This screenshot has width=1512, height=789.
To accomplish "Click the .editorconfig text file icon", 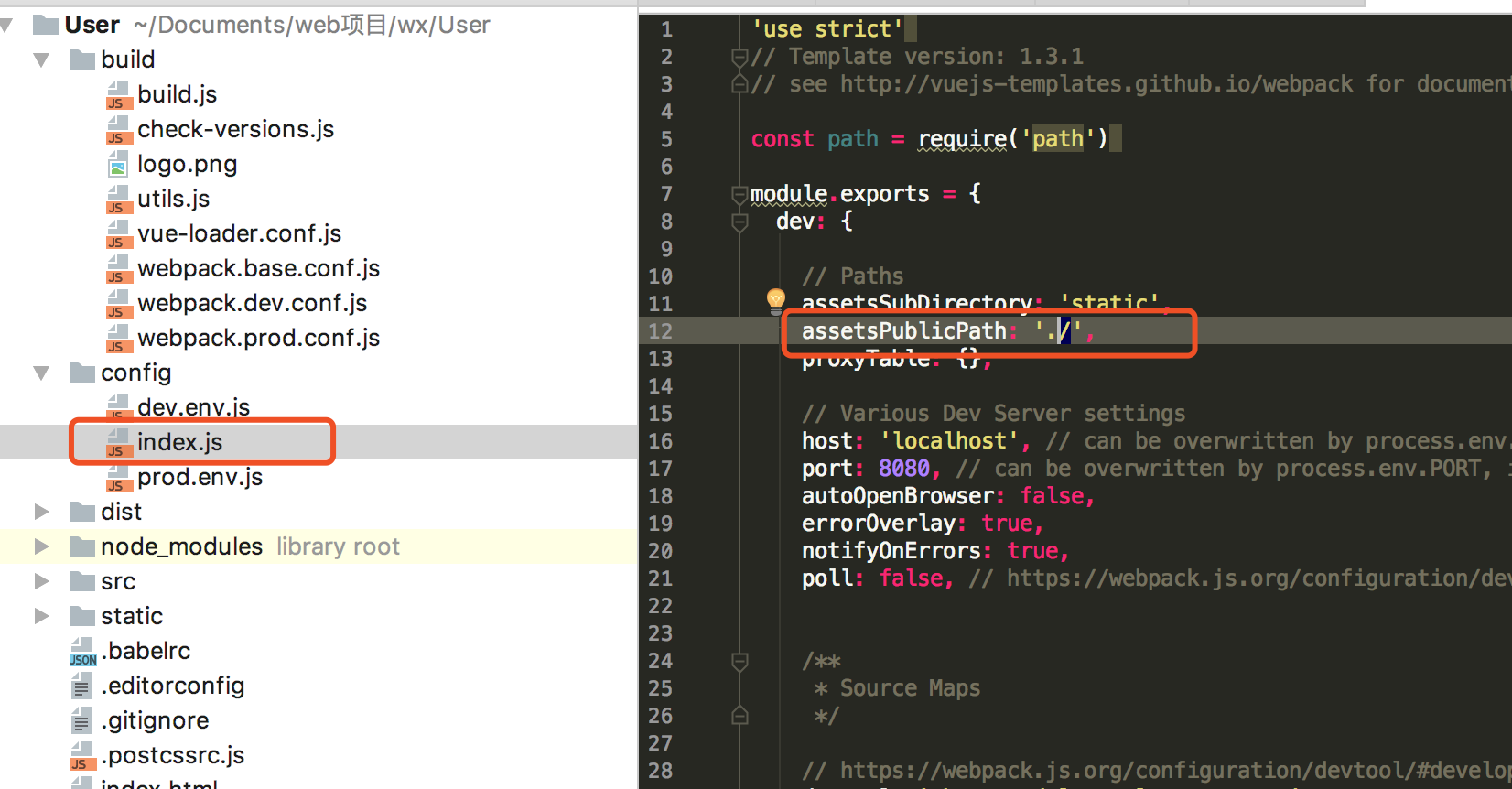I will 81,686.
